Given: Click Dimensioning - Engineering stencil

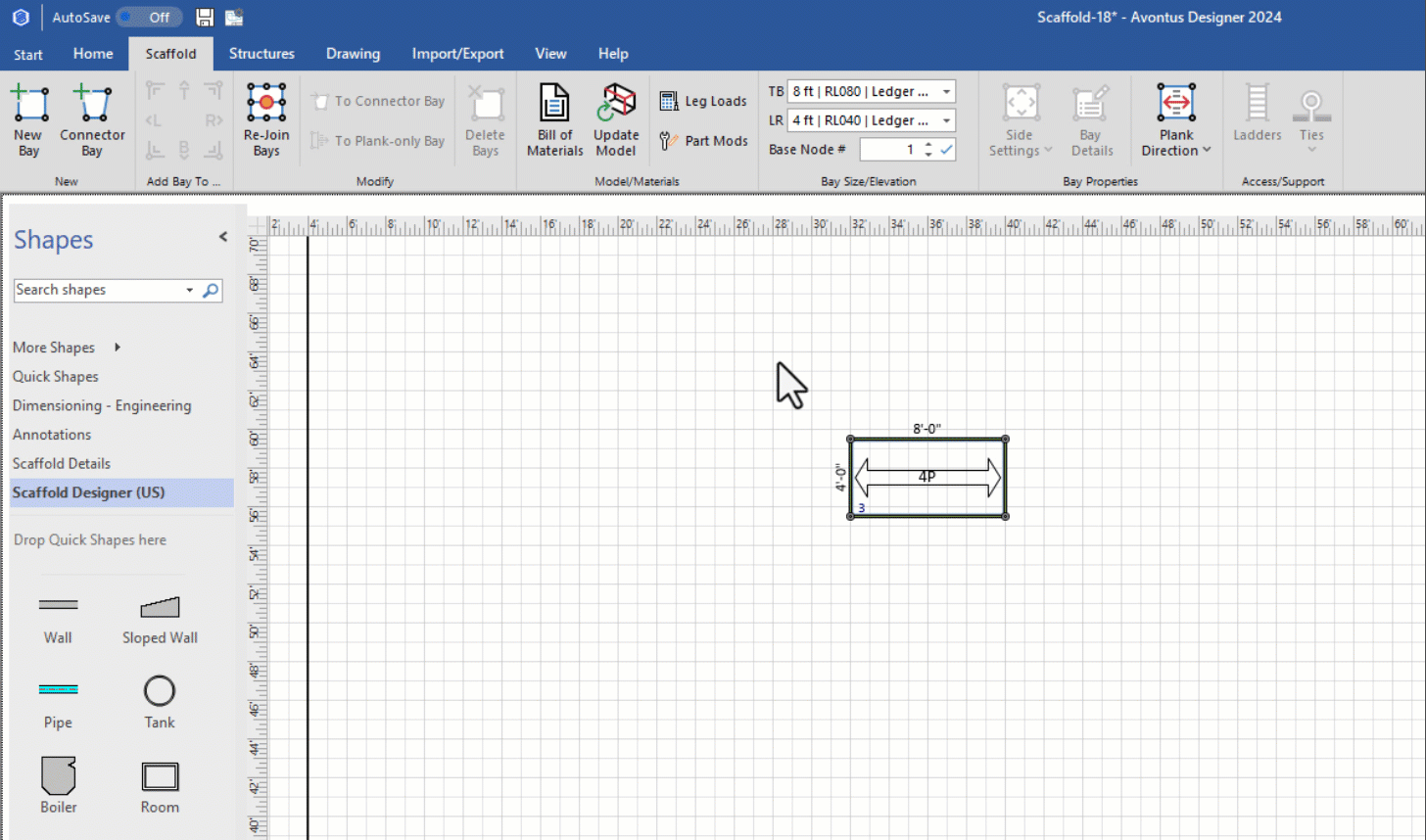Looking at the screenshot, I should coord(102,405).
